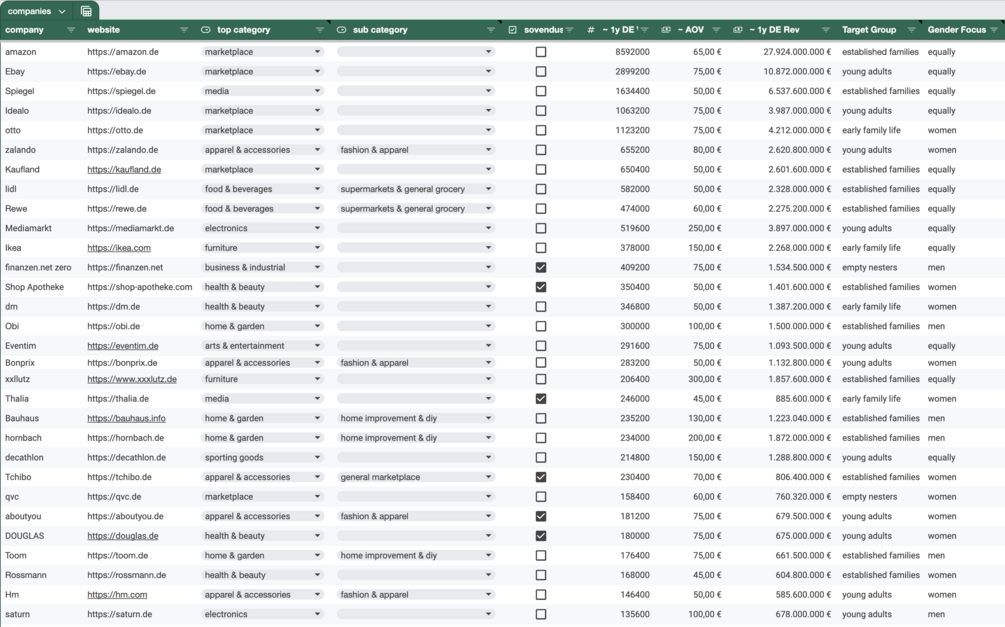Screen dimensions: 1005x627
Task: Open the filter icon in the Gender Focus header
Action: (x=993, y=30)
